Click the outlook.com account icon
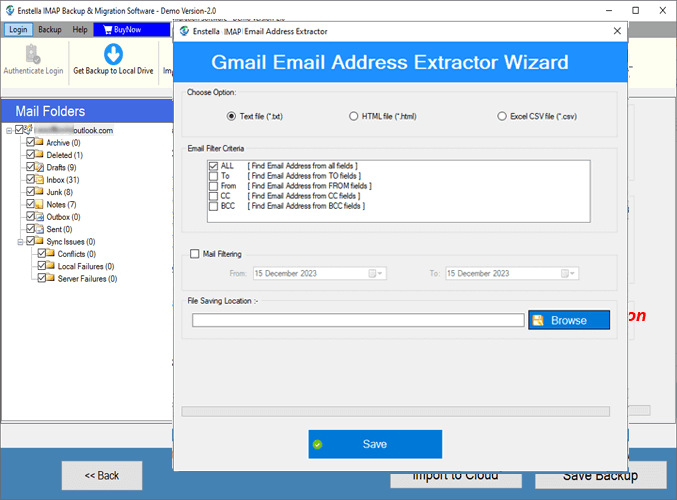This screenshot has height=500, width=677. (28, 129)
